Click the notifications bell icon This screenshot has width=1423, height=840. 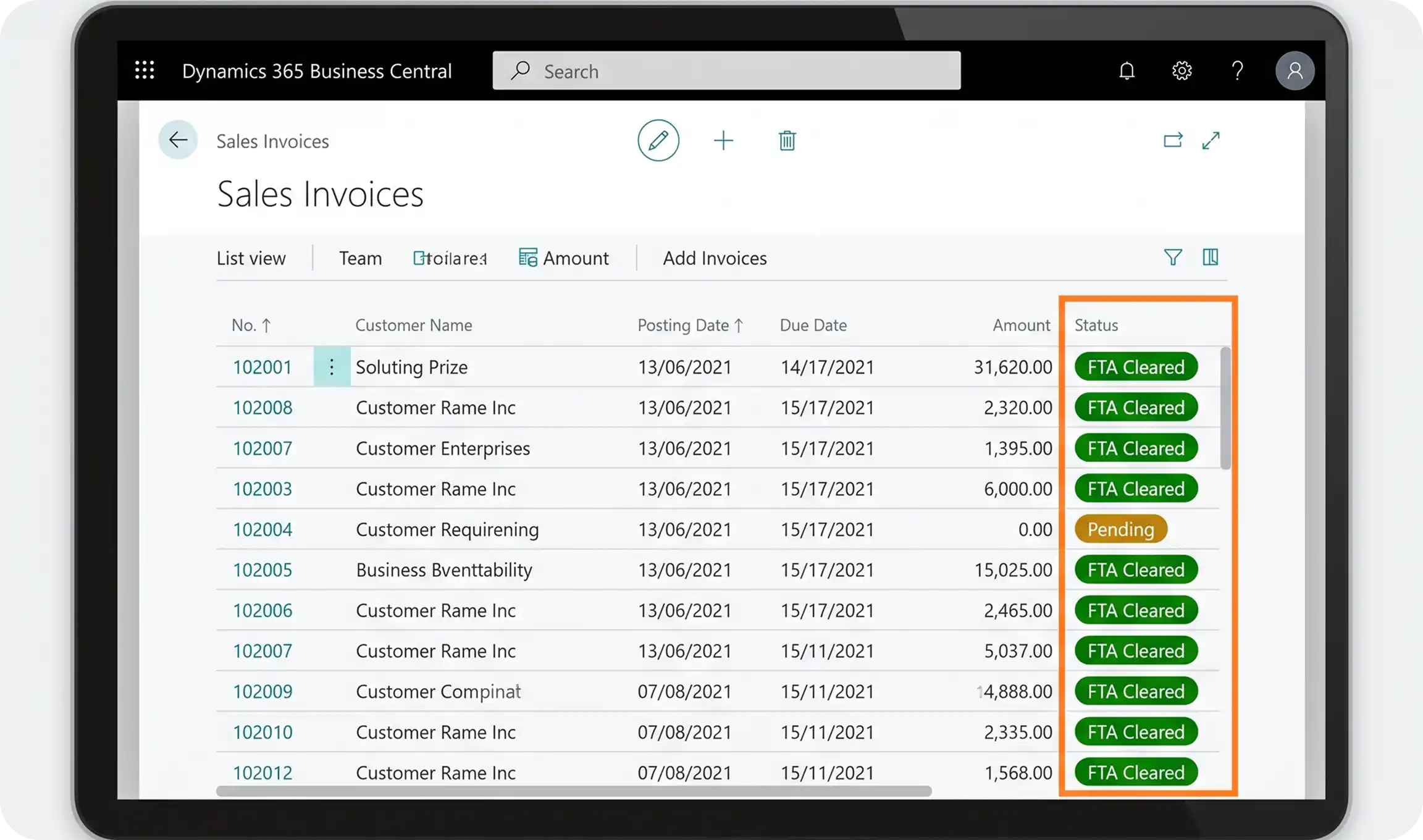click(x=1127, y=71)
